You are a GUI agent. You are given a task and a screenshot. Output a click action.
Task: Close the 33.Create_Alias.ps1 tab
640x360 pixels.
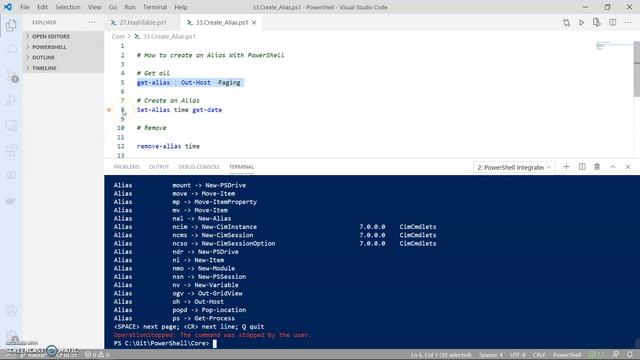pyautogui.click(x=254, y=22)
